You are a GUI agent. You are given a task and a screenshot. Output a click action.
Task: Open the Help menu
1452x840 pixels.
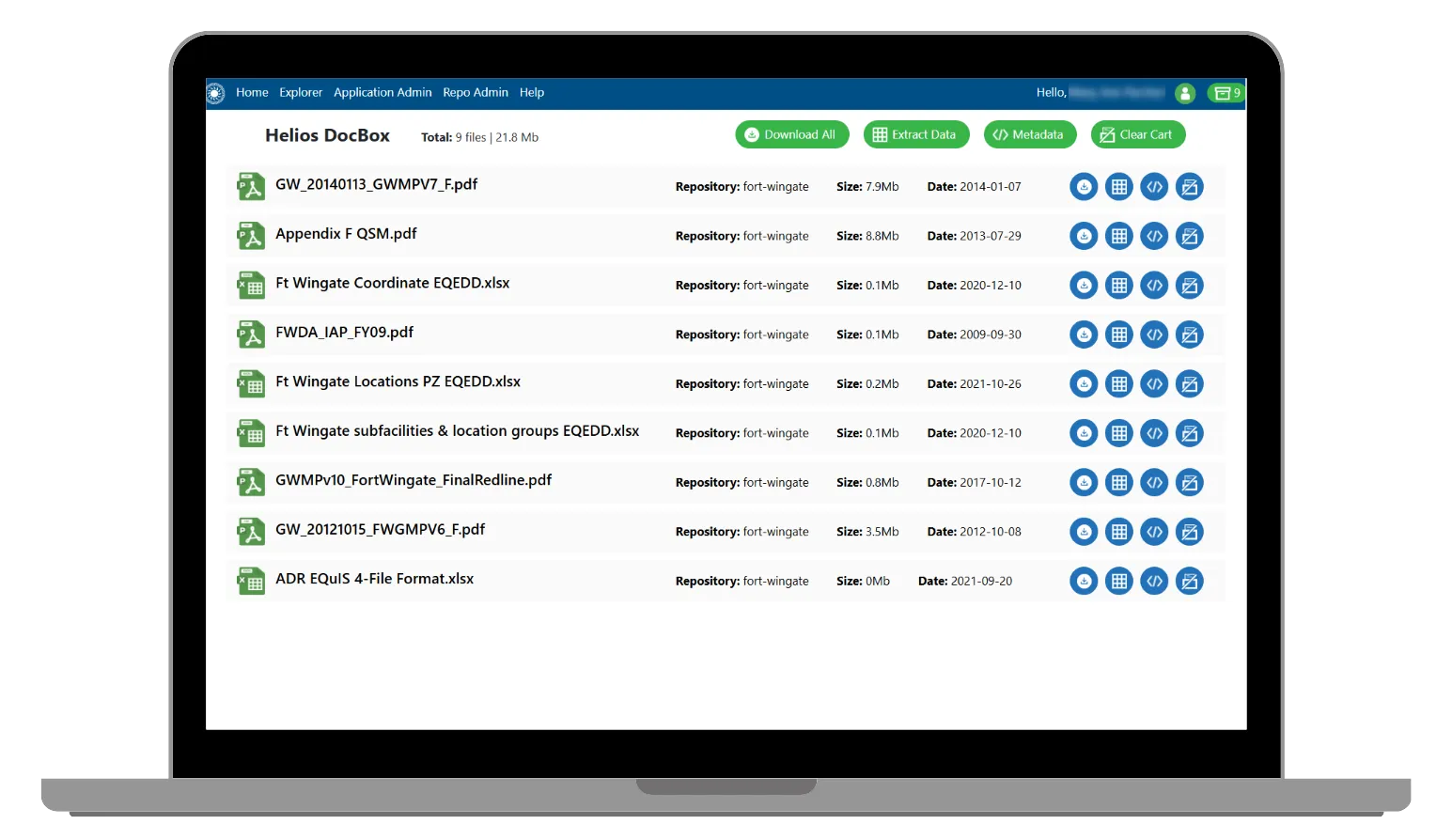[x=532, y=93]
